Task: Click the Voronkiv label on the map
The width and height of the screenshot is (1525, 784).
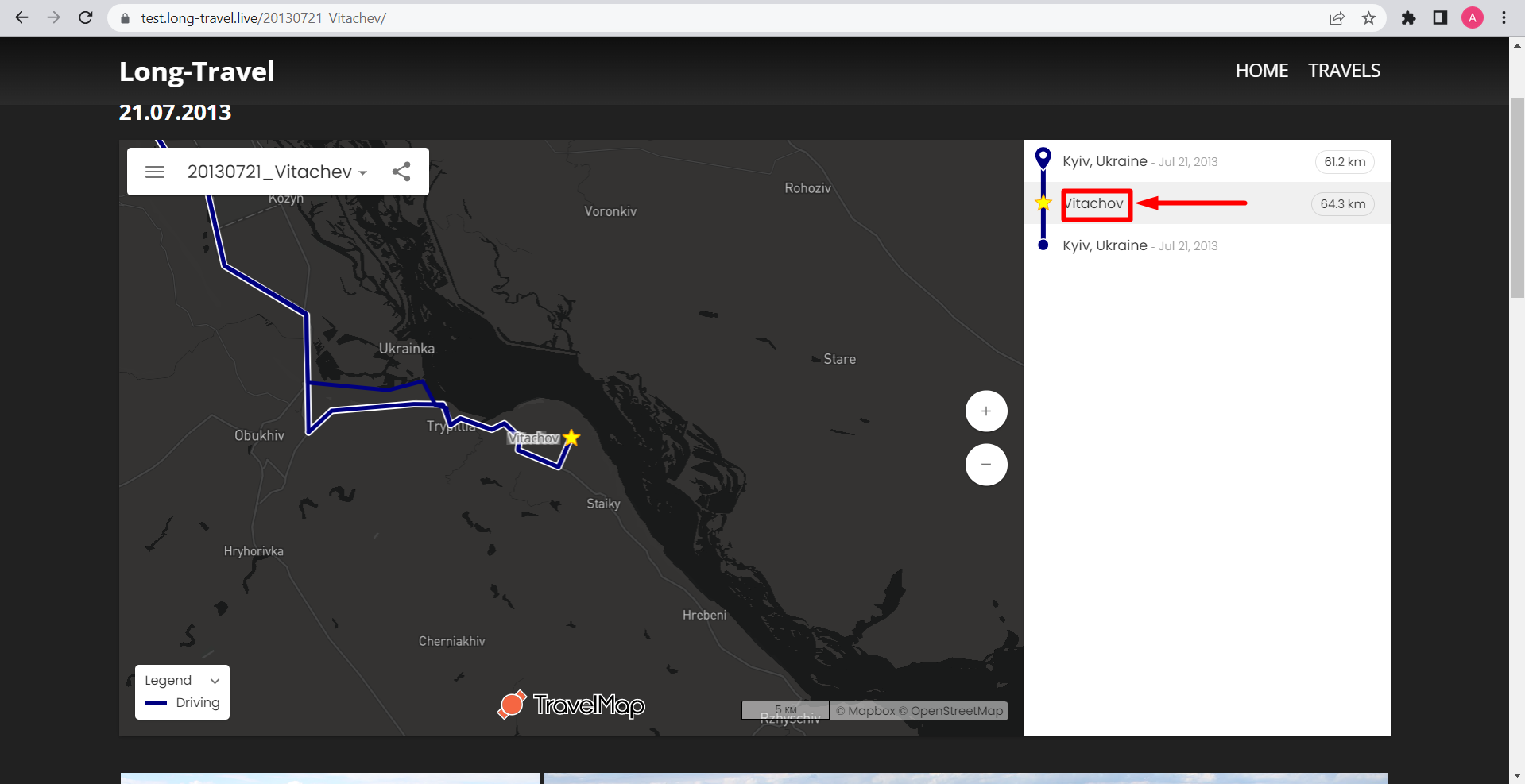Action: coord(610,211)
